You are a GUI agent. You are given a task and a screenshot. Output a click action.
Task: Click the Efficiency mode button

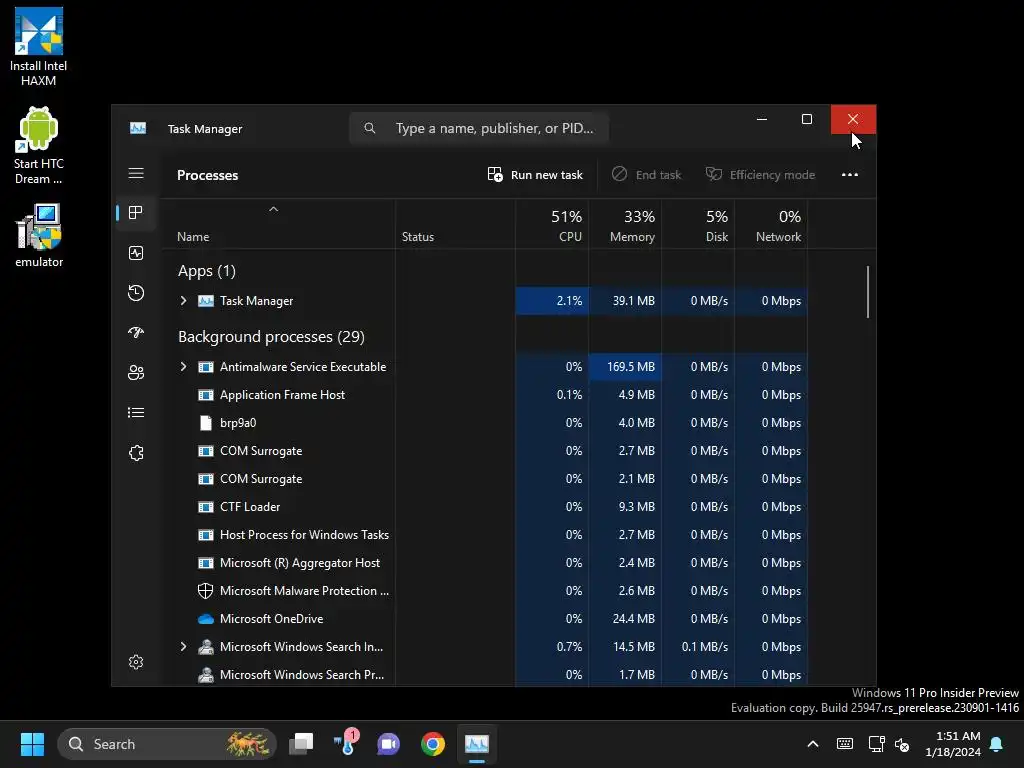[760, 174]
